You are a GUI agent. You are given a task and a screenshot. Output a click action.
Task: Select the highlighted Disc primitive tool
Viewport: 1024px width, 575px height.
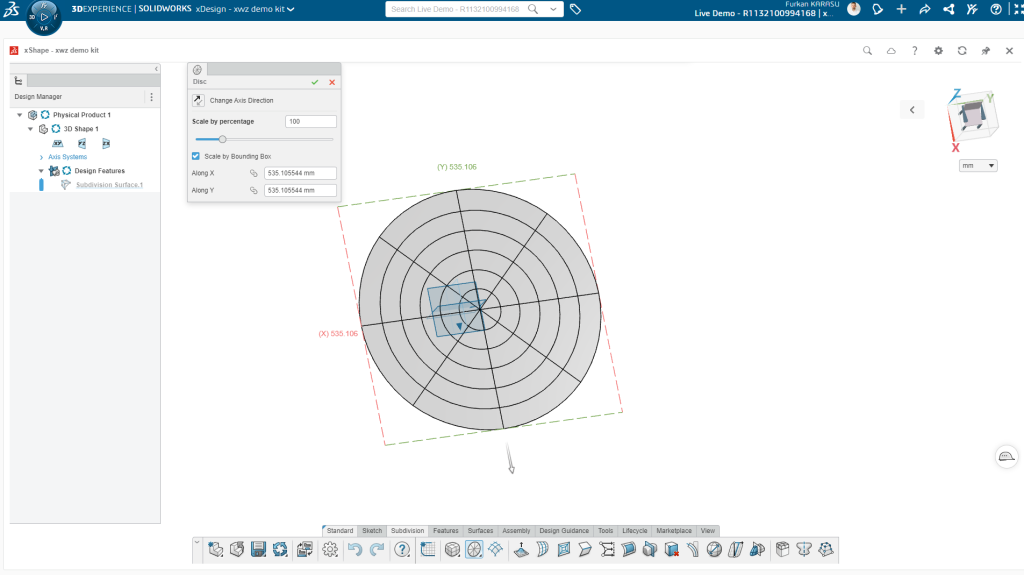pyautogui.click(x=474, y=549)
